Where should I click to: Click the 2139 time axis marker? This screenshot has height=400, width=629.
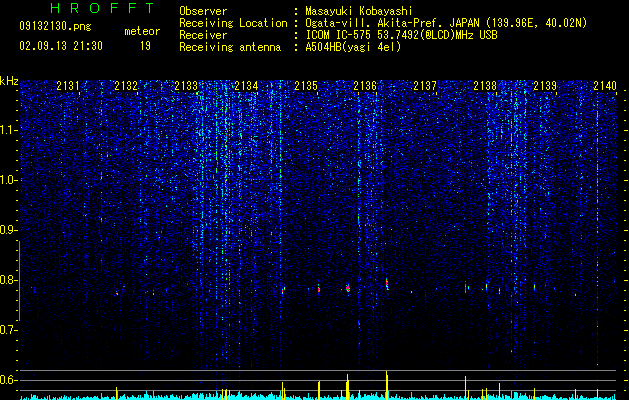tap(545, 85)
